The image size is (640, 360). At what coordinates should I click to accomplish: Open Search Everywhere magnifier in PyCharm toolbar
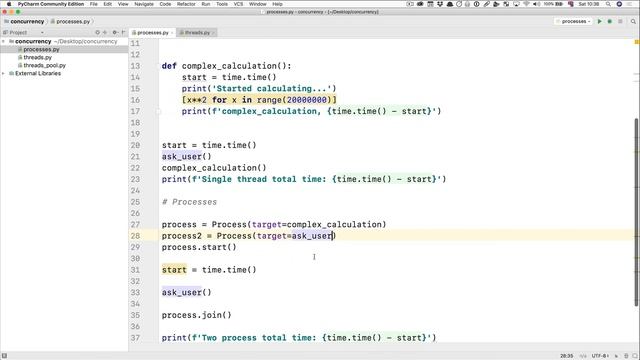pos(633,22)
